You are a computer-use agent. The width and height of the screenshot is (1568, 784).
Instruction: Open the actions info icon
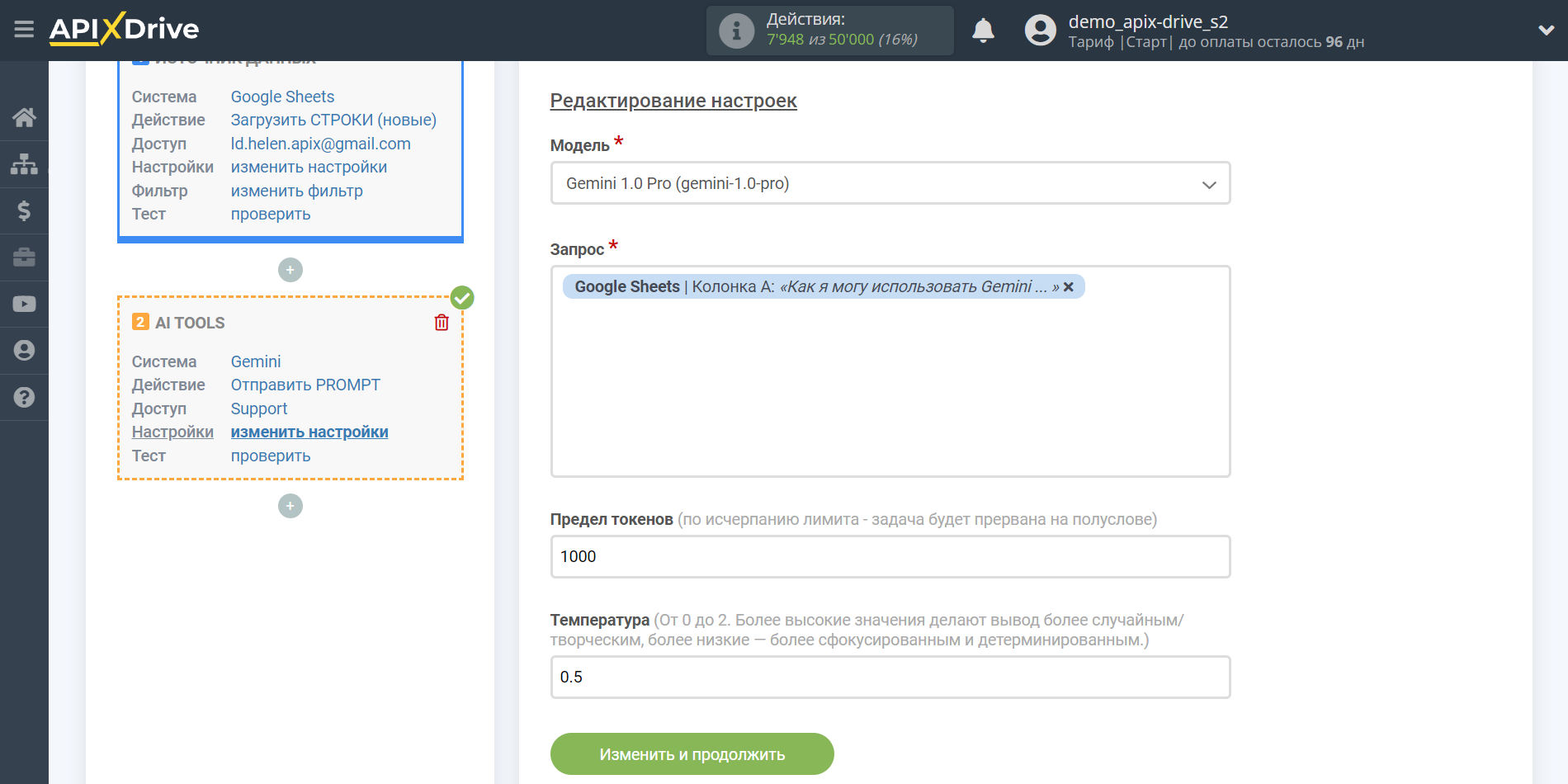tap(736, 31)
